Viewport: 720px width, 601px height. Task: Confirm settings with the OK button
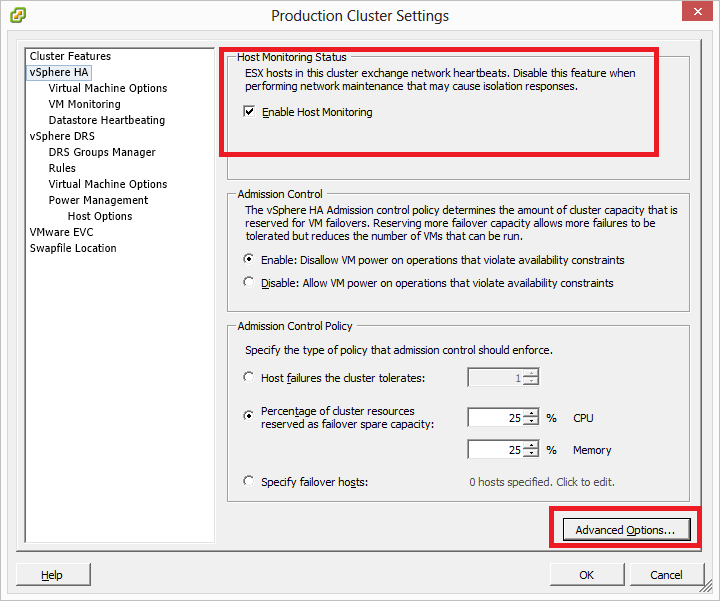point(587,575)
